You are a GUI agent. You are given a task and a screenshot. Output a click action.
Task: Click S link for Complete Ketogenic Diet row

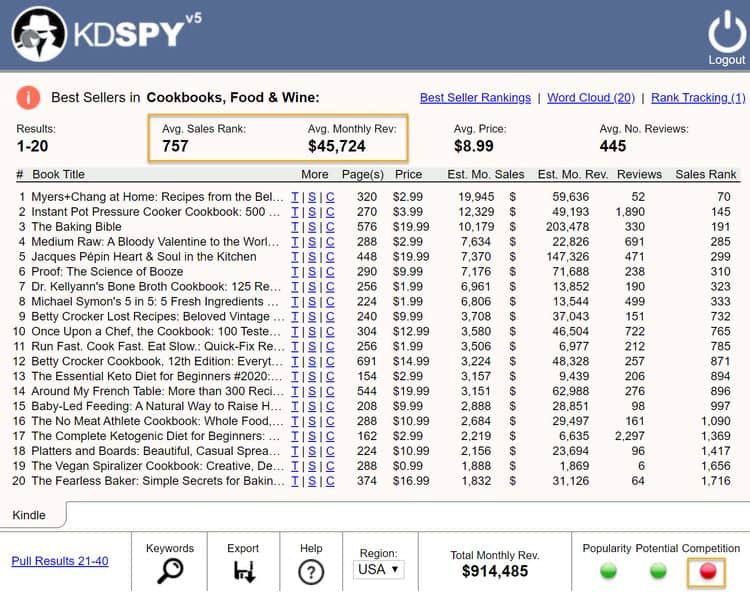[x=312, y=436]
